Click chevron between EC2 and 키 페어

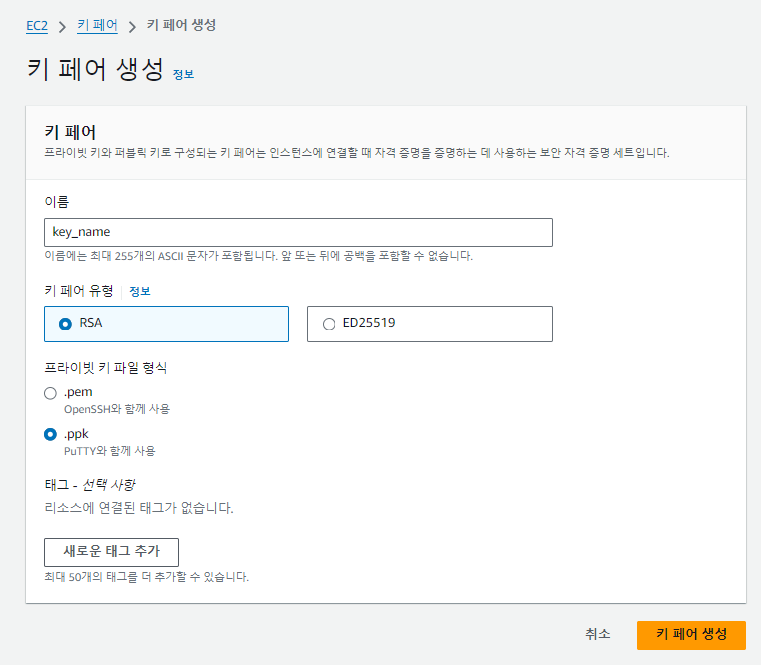click(x=62, y=26)
